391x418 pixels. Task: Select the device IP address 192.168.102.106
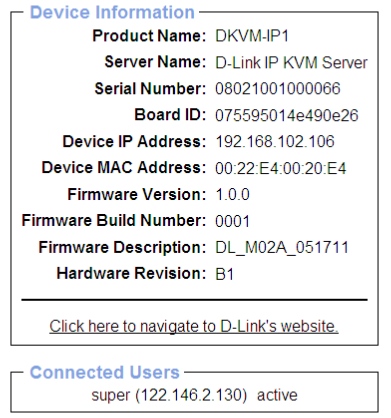point(275,141)
